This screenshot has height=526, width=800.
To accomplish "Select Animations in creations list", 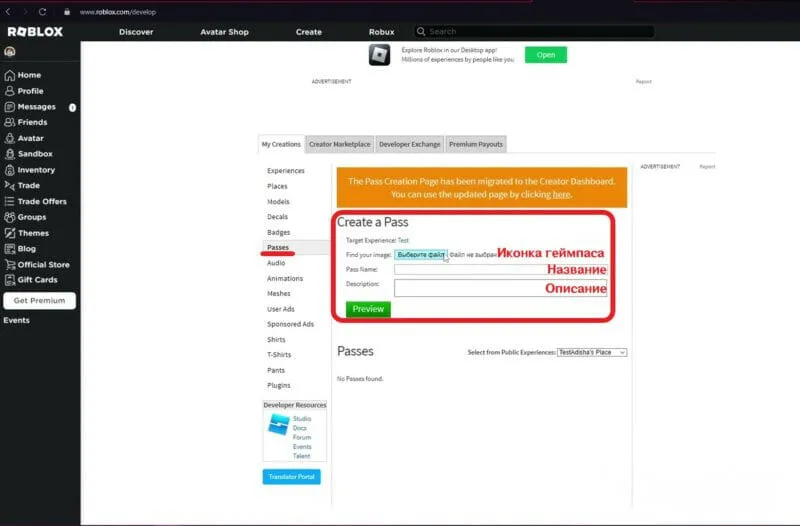I will point(285,279).
